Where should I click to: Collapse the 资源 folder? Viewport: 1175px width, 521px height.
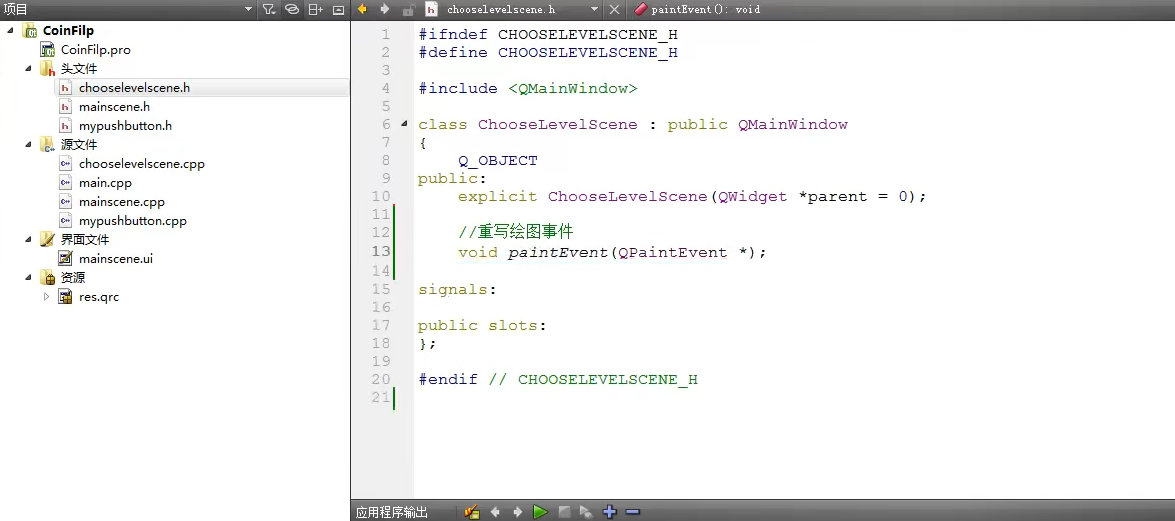[28, 278]
